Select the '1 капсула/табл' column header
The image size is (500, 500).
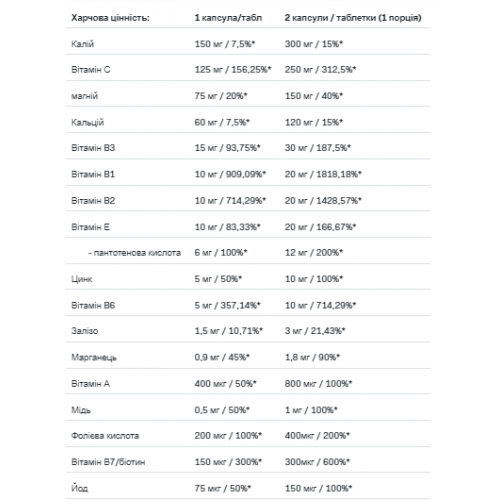click(228, 18)
